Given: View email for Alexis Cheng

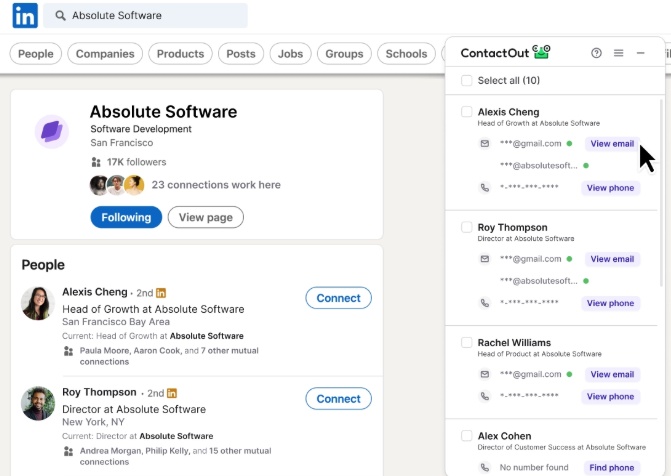Looking at the screenshot, I should (612, 144).
